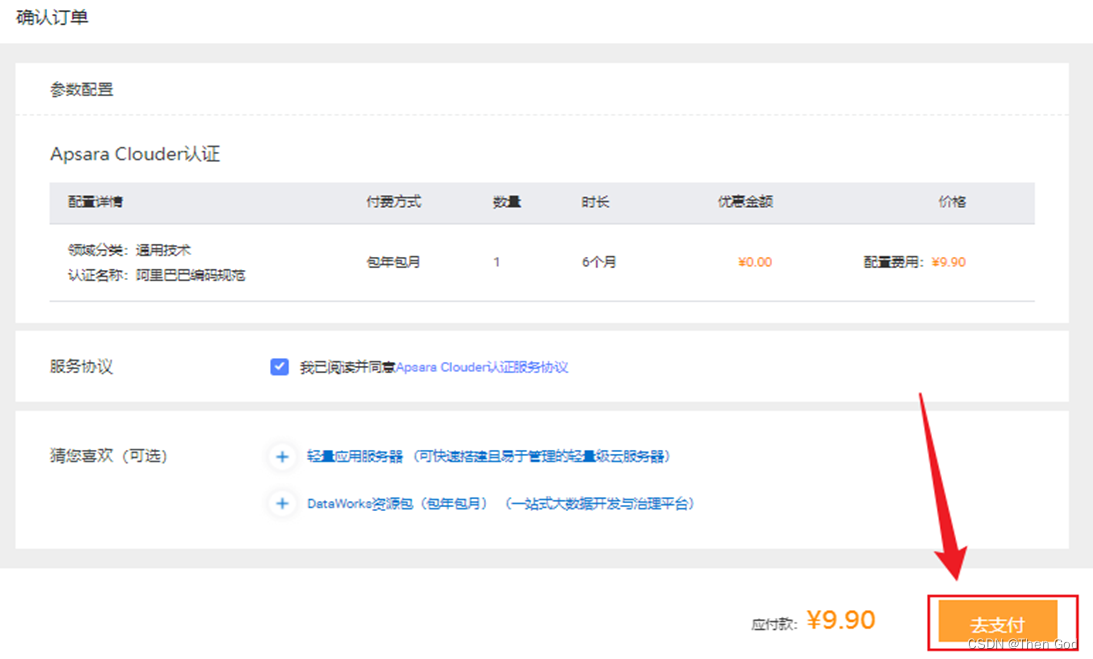Open the Apsara Clouder认证服务协议 link
This screenshot has width=1093, height=659.
(x=482, y=367)
